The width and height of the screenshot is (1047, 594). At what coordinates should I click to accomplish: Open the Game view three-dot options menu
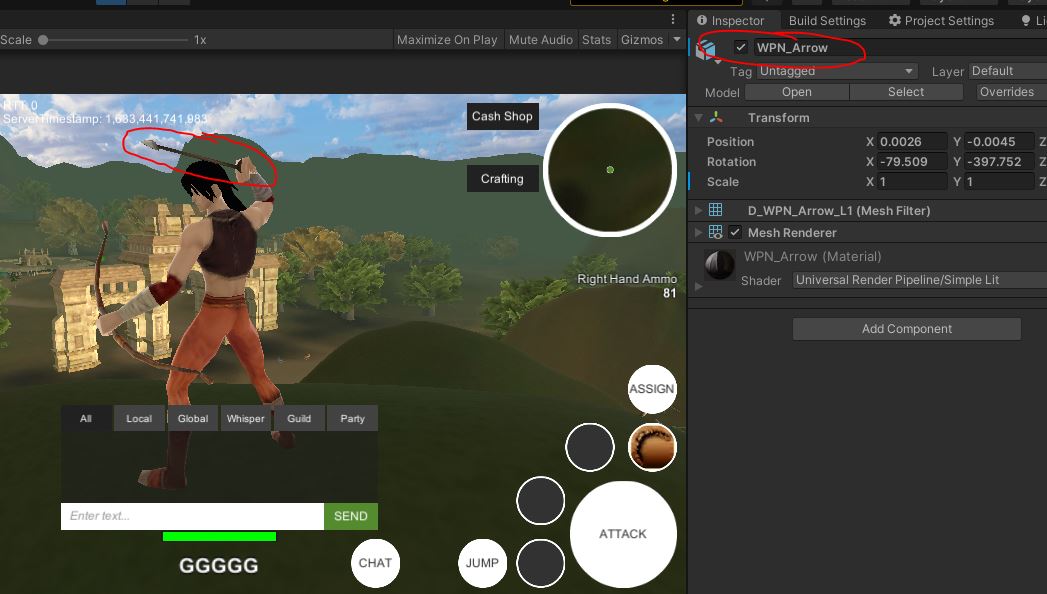672,19
